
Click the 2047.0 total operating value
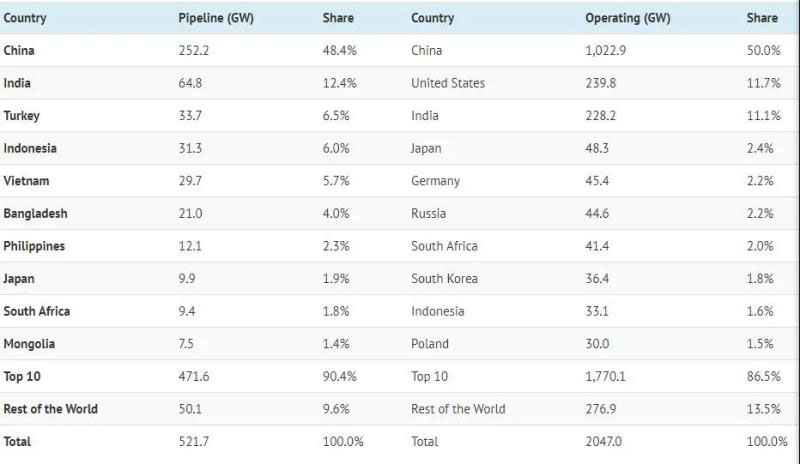606,441
